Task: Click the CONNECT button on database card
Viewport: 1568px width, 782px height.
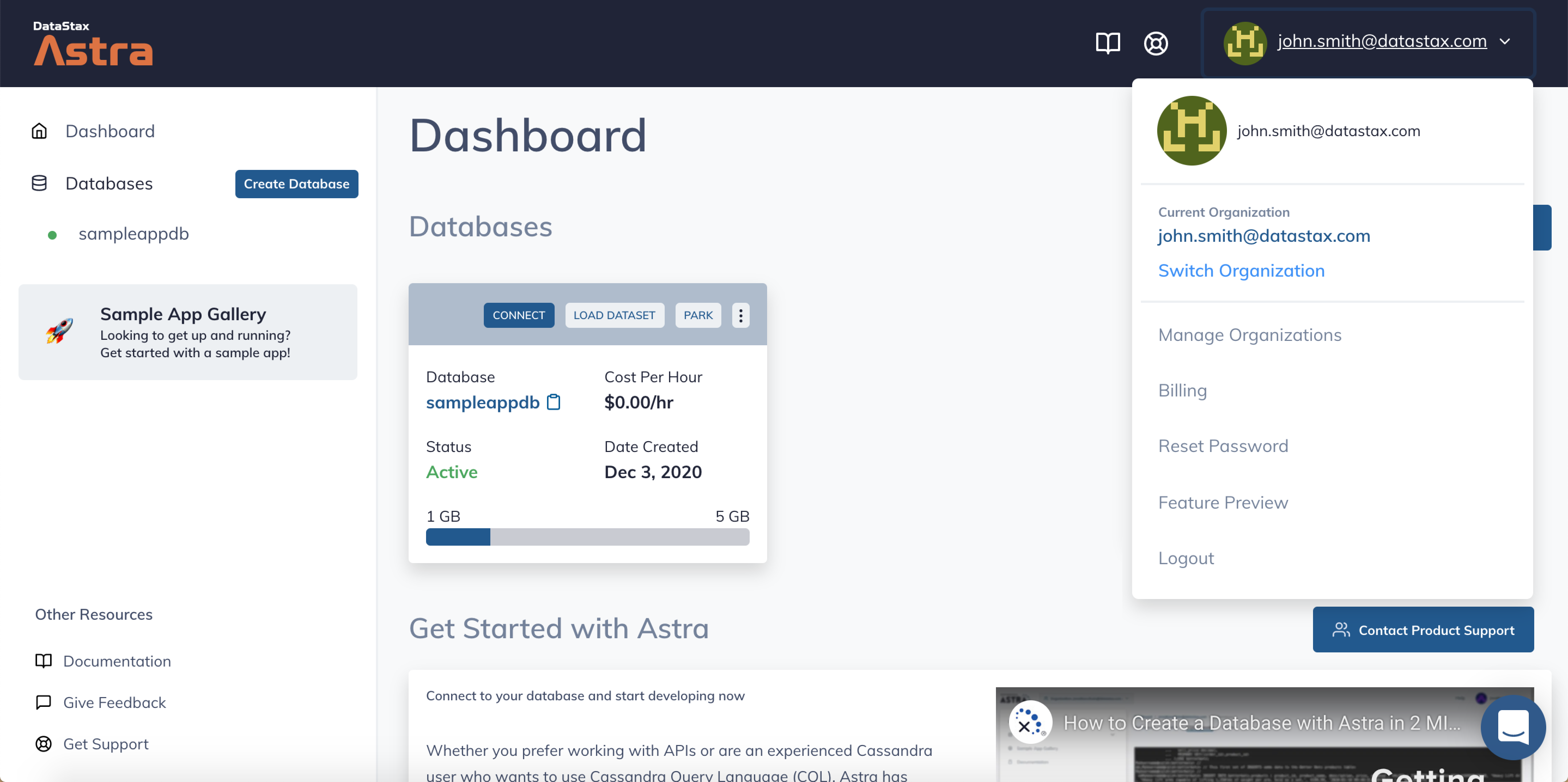Action: click(519, 315)
